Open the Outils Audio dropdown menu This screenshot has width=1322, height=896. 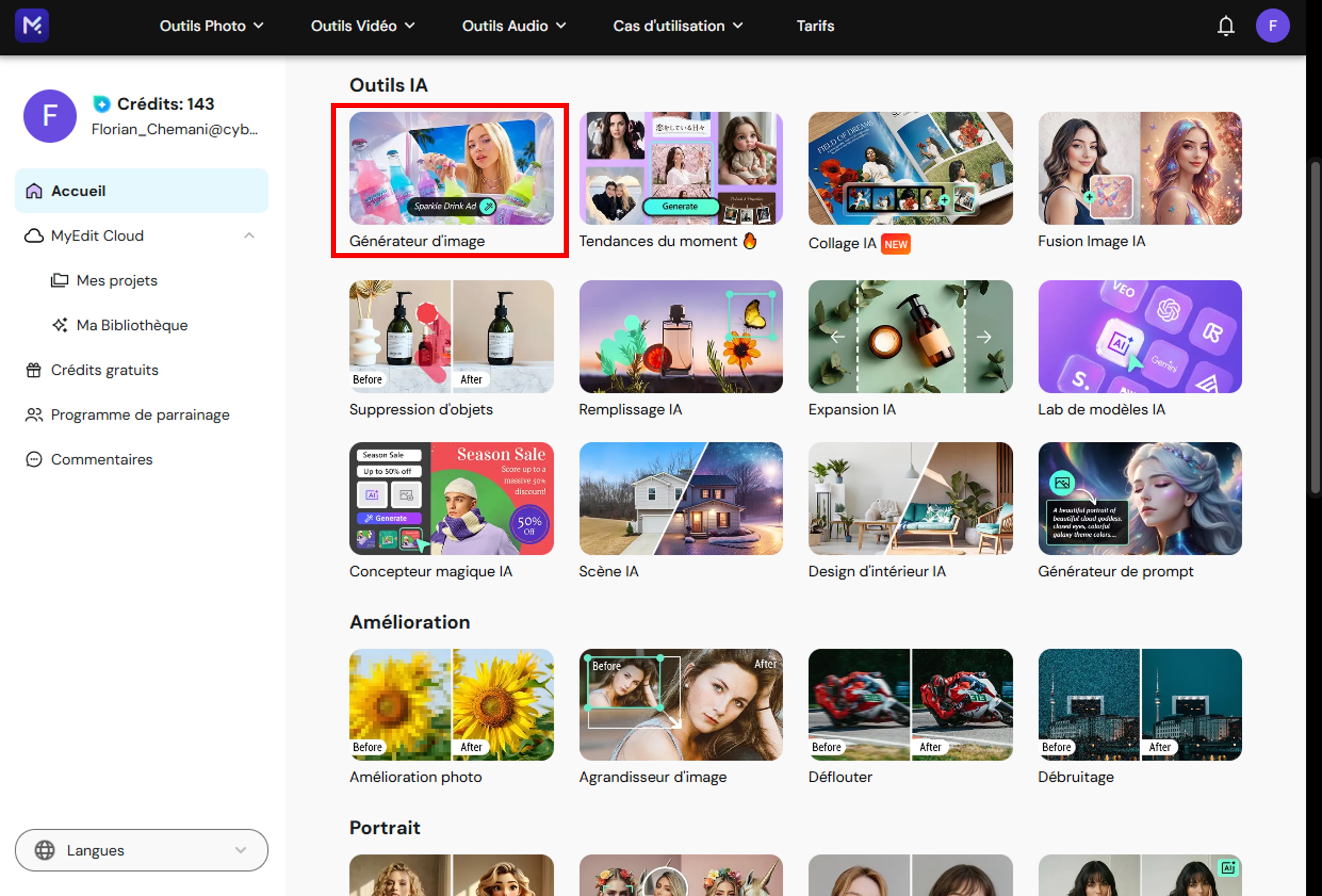pos(514,26)
